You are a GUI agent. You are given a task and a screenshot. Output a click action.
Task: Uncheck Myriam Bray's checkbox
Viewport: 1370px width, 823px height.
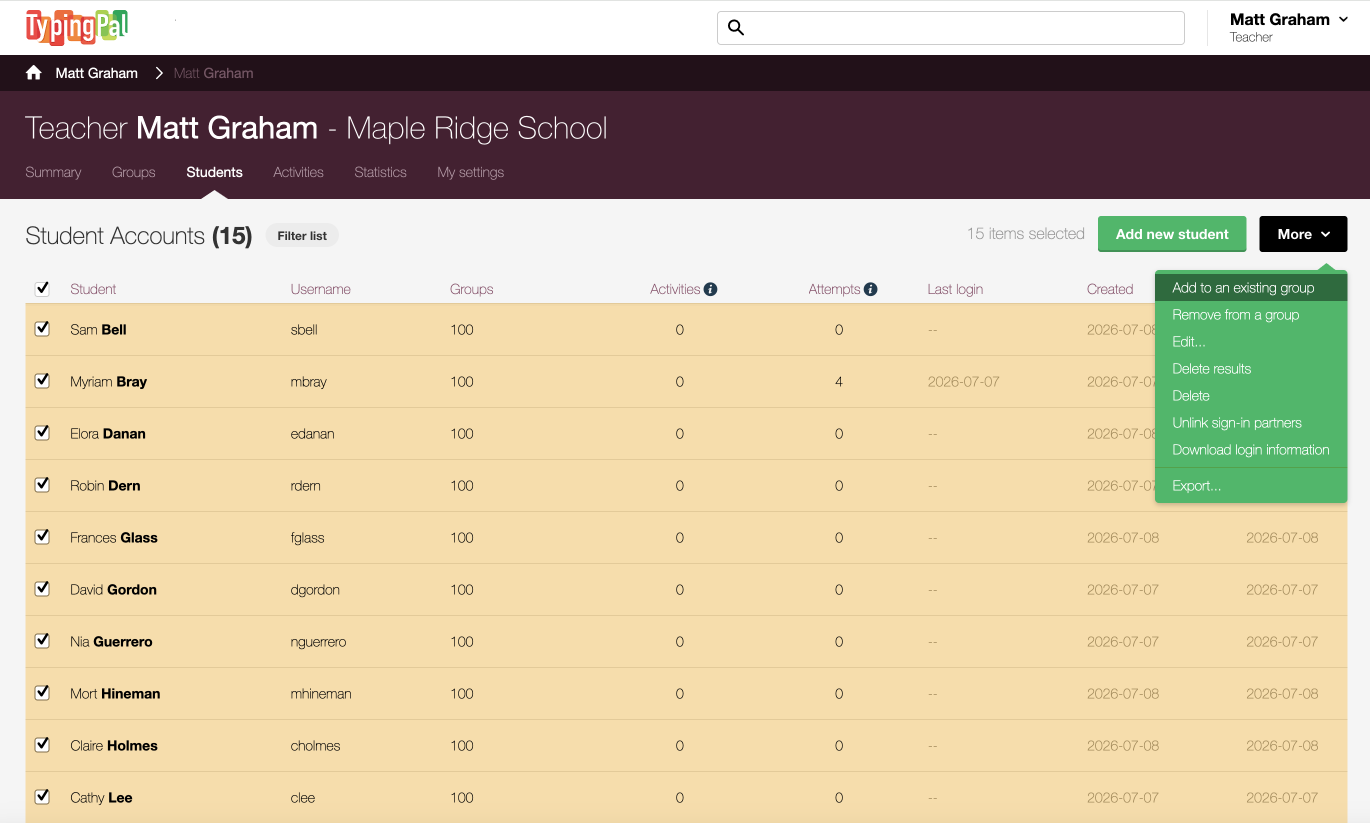click(42, 380)
